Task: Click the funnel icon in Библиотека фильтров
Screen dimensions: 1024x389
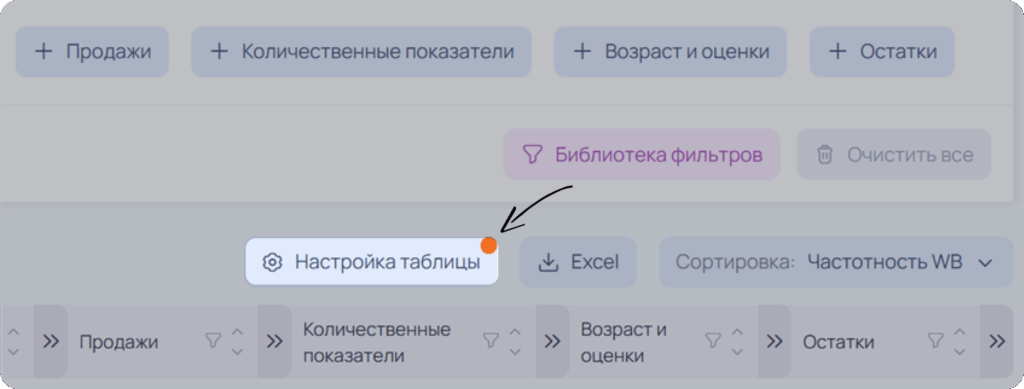Action: click(x=533, y=155)
